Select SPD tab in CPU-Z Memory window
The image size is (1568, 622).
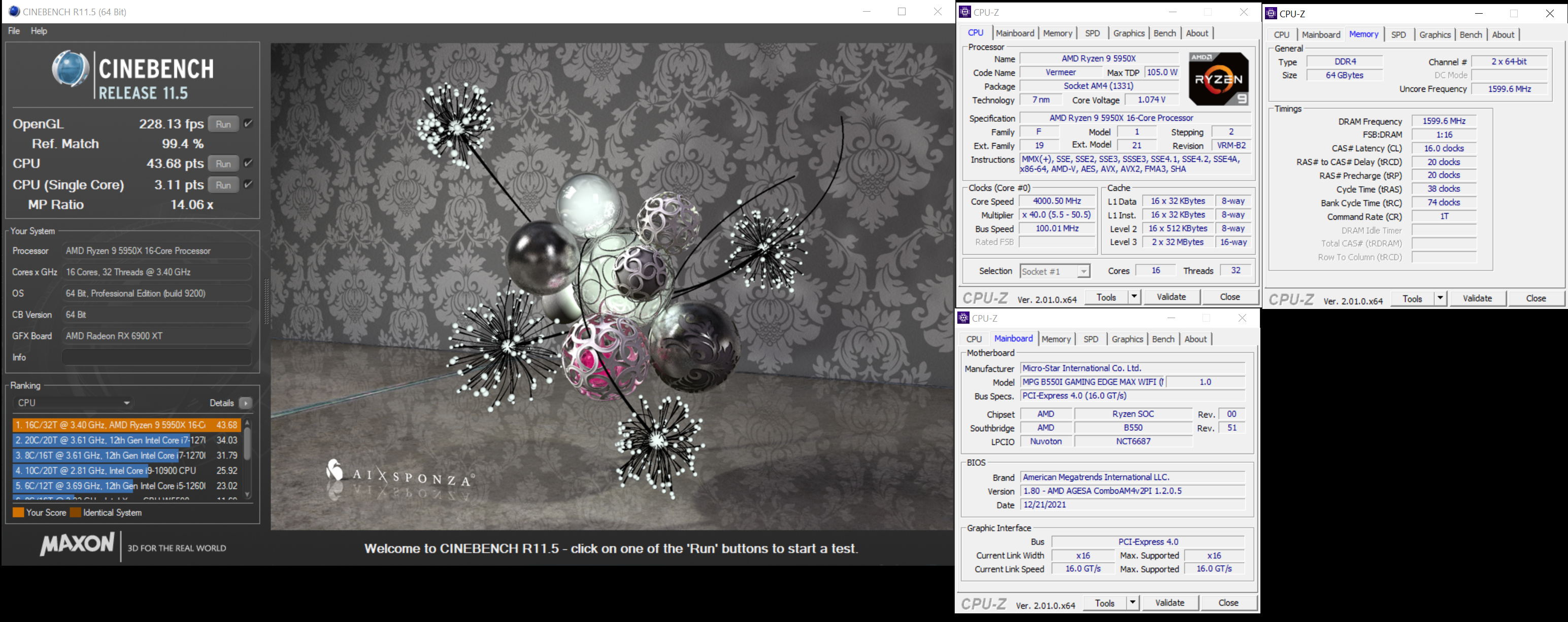(1399, 34)
